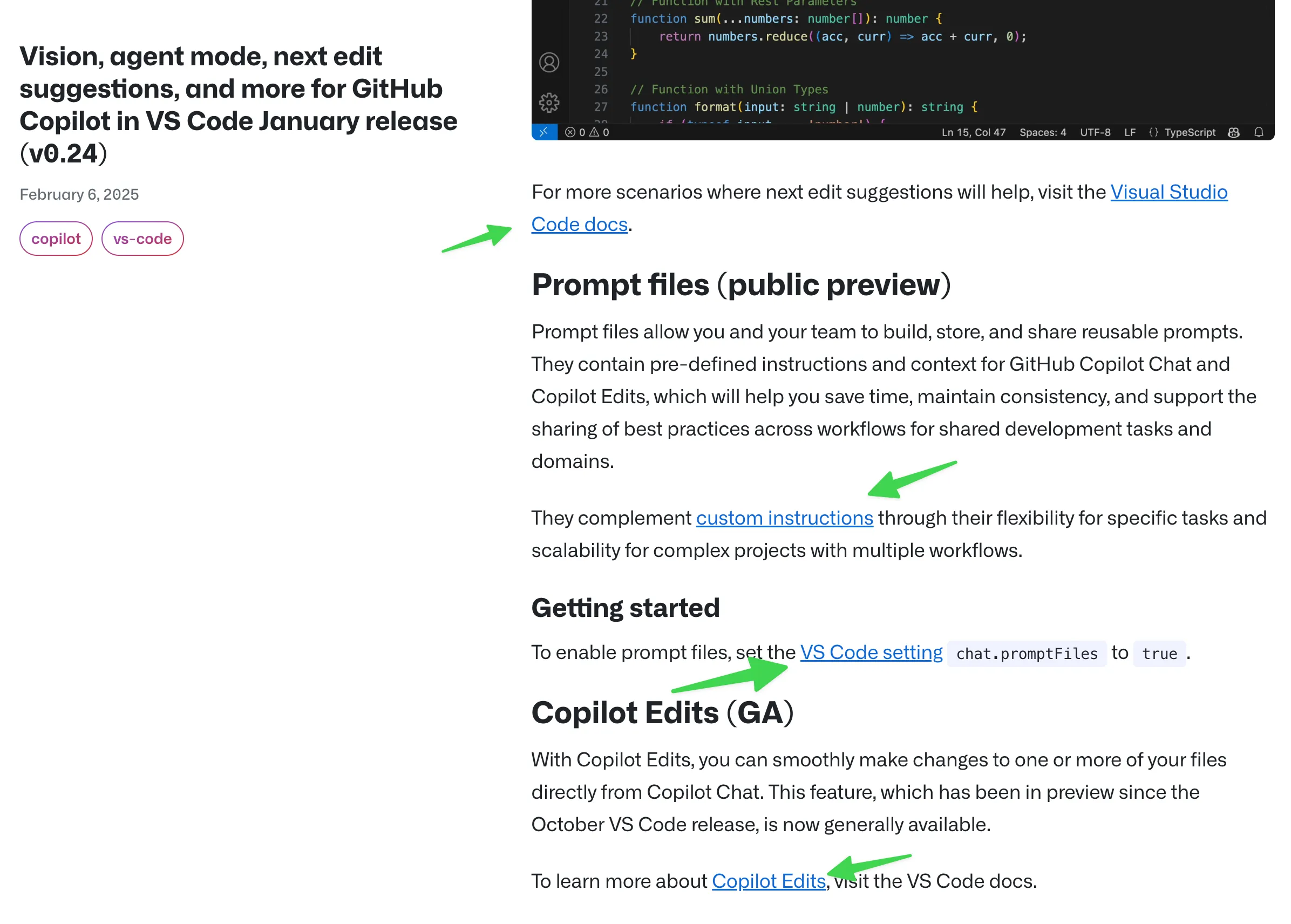Click the article title heading

(238, 105)
